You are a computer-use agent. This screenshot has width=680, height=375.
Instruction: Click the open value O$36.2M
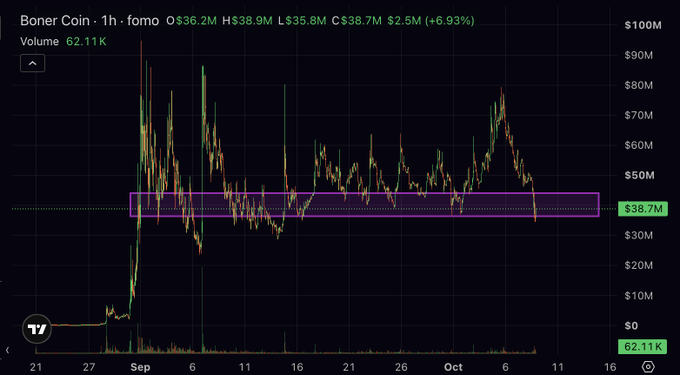coord(192,20)
